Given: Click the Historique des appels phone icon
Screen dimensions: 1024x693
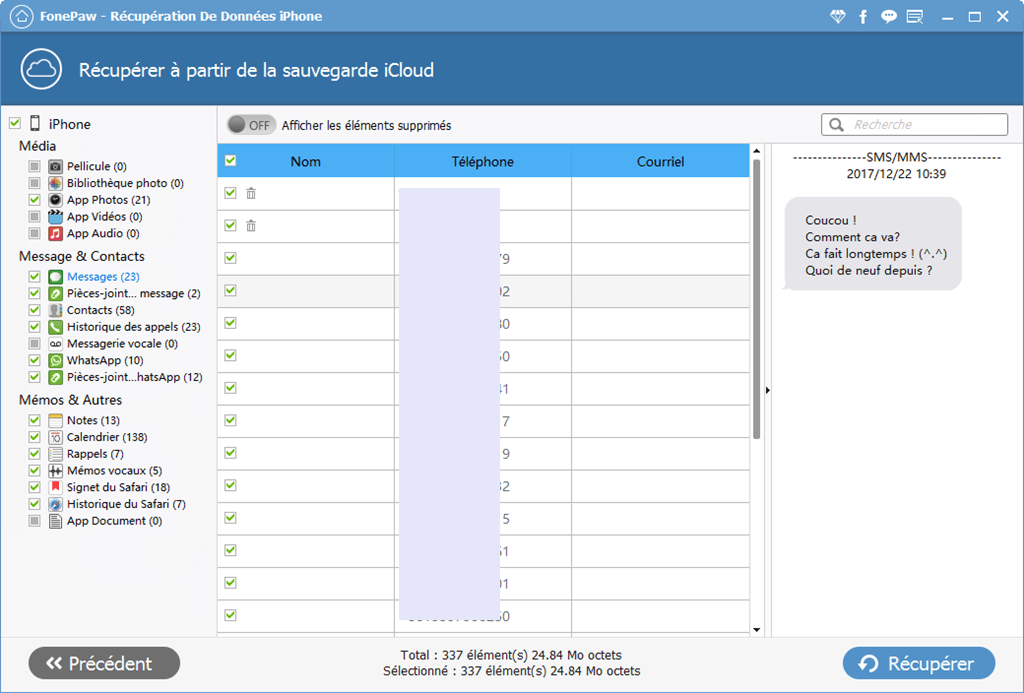Looking at the screenshot, I should [x=56, y=327].
